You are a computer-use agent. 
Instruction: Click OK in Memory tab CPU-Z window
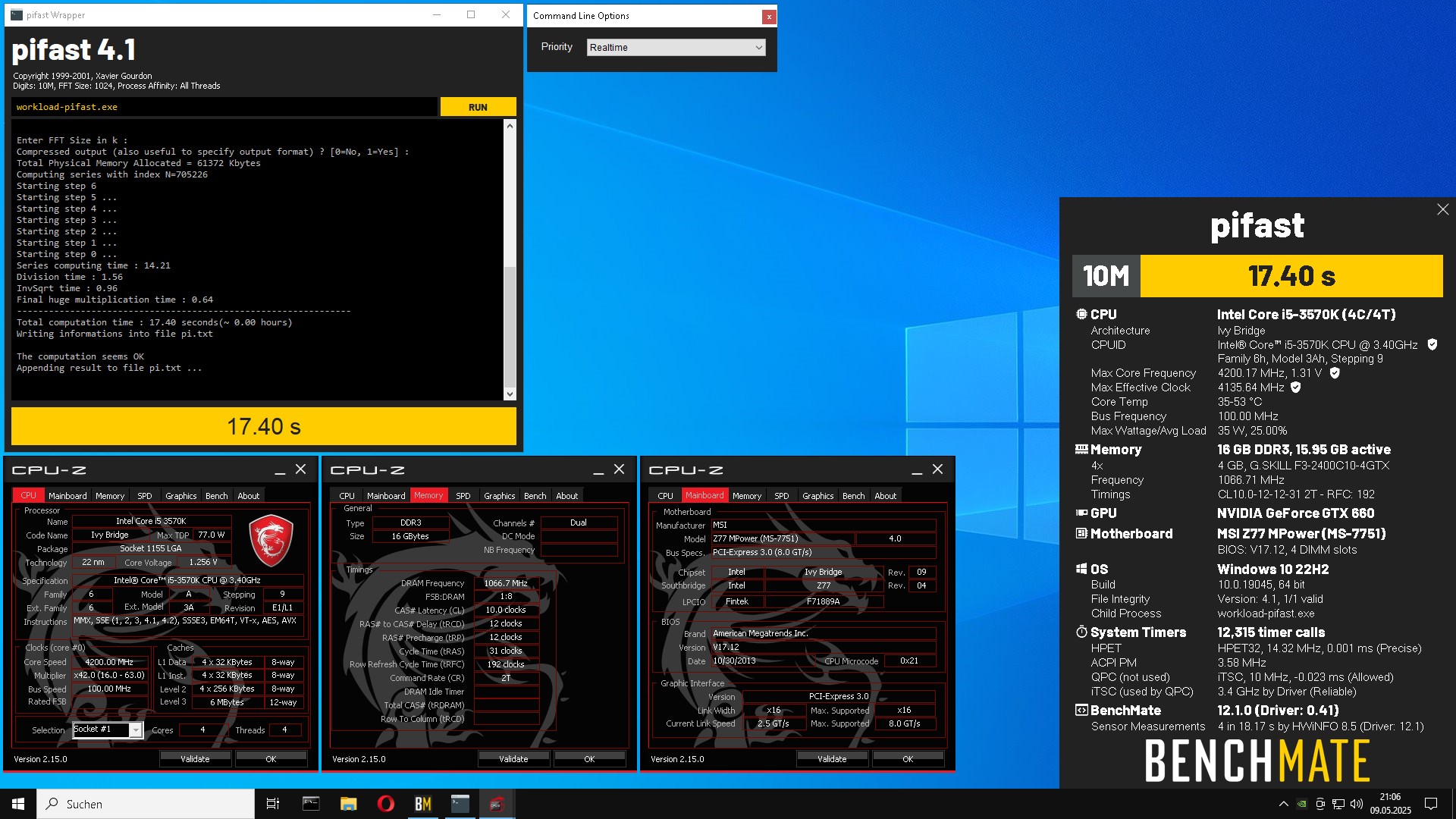point(589,758)
